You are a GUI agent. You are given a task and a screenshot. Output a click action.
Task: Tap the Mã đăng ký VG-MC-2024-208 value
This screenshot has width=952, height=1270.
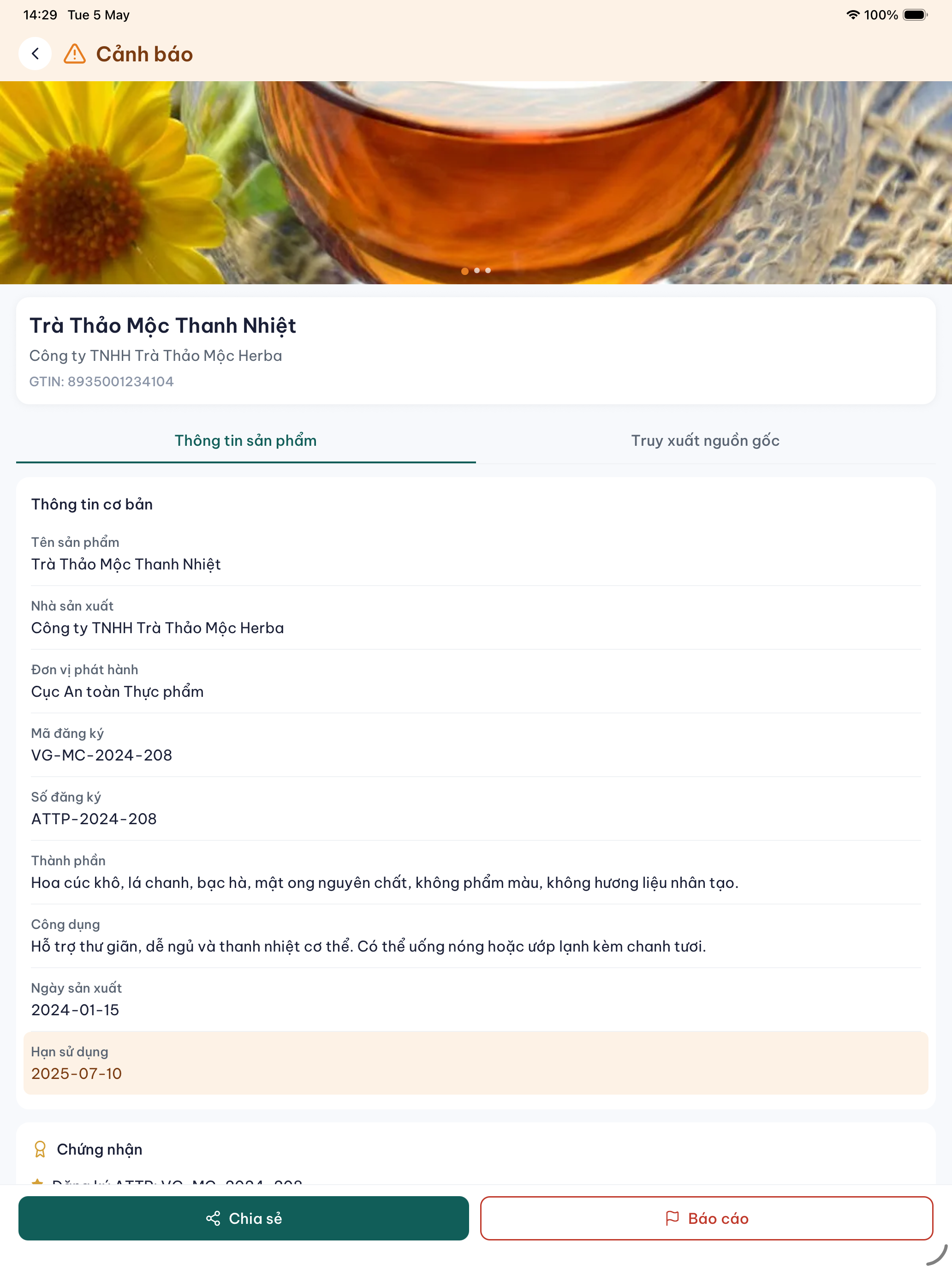[101, 755]
